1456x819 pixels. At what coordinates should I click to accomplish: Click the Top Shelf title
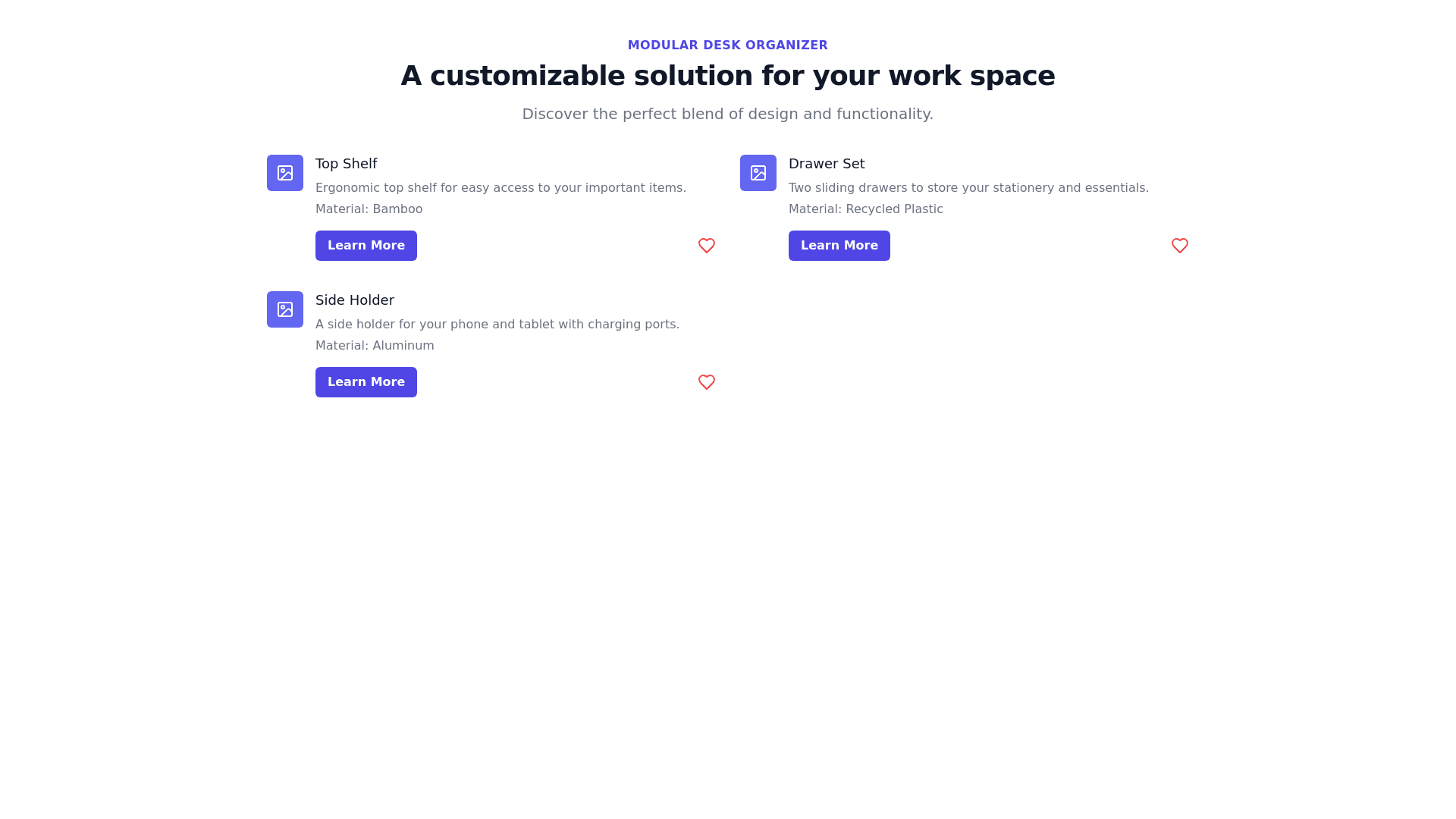click(x=346, y=164)
